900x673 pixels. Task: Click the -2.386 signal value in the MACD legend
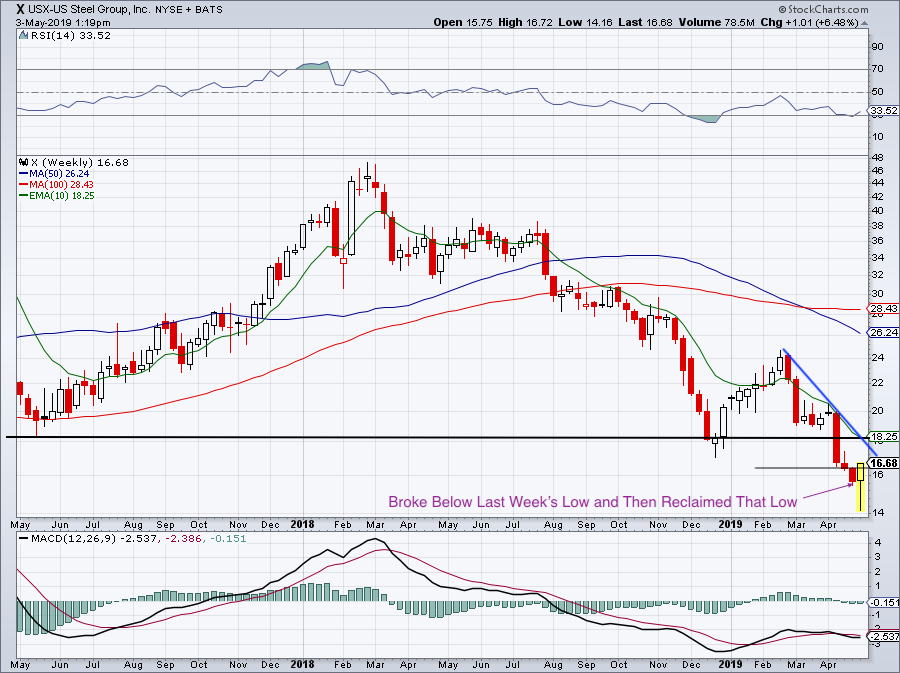point(183,539)
